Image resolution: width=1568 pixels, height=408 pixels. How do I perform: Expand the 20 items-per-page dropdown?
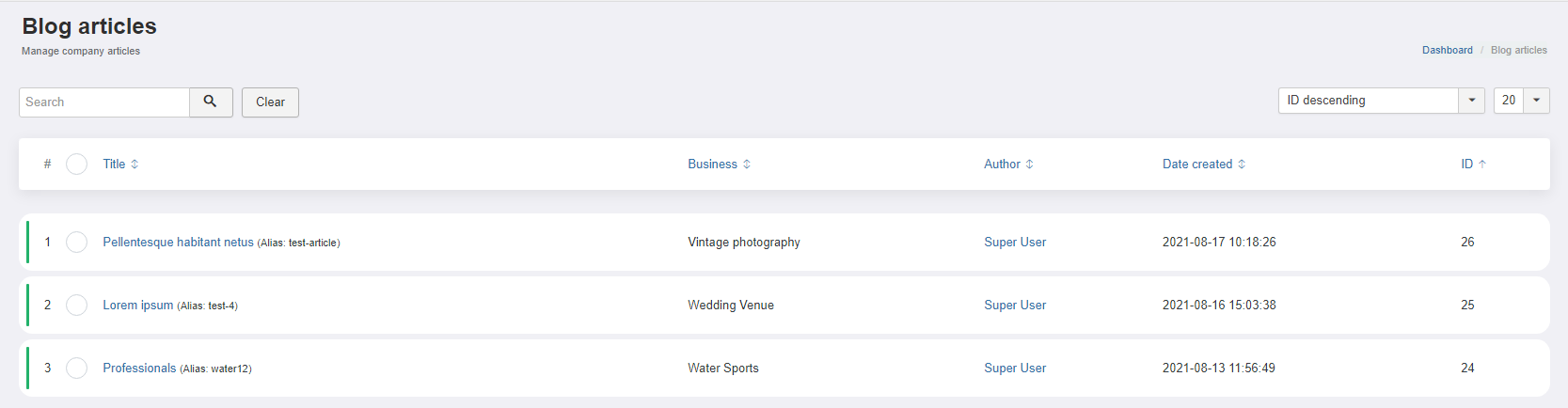(x=1521, y=101)
